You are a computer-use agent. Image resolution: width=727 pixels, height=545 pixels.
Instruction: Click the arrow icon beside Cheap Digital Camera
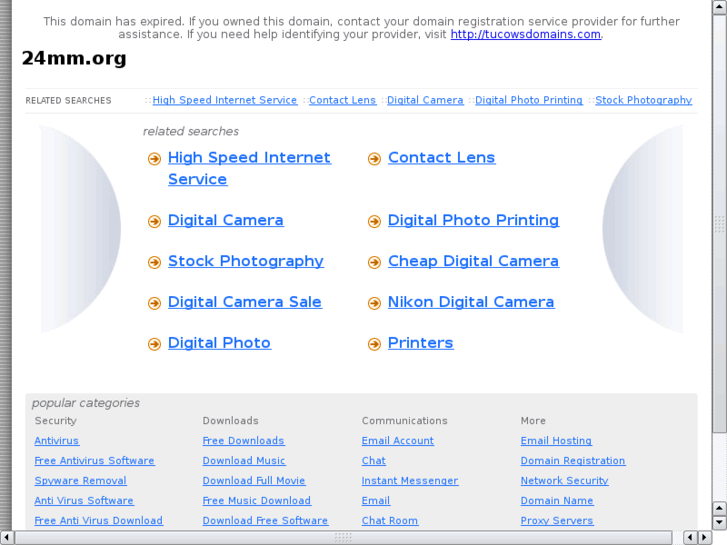pos(374,263)
